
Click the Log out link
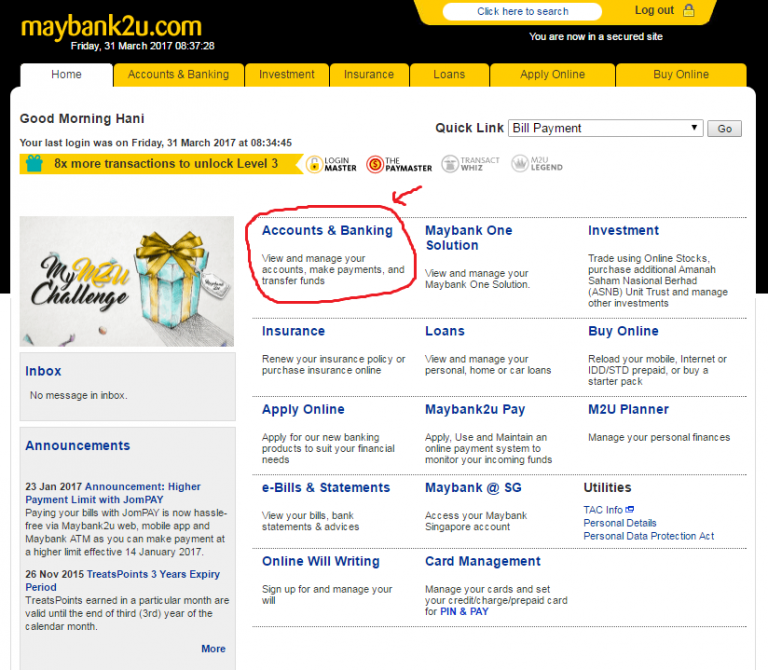(x=654, y=10)
